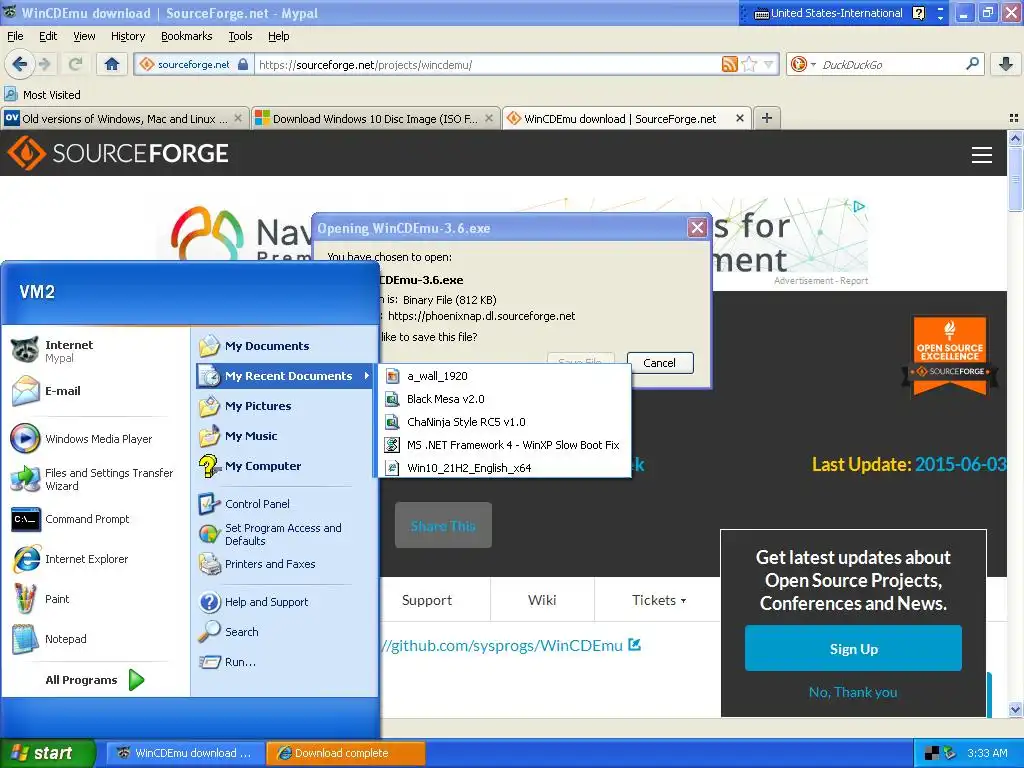The image size is (1024, 768).
Task: Open recent document Black Mesa v2.0
Action: click(x=504, y=399)
